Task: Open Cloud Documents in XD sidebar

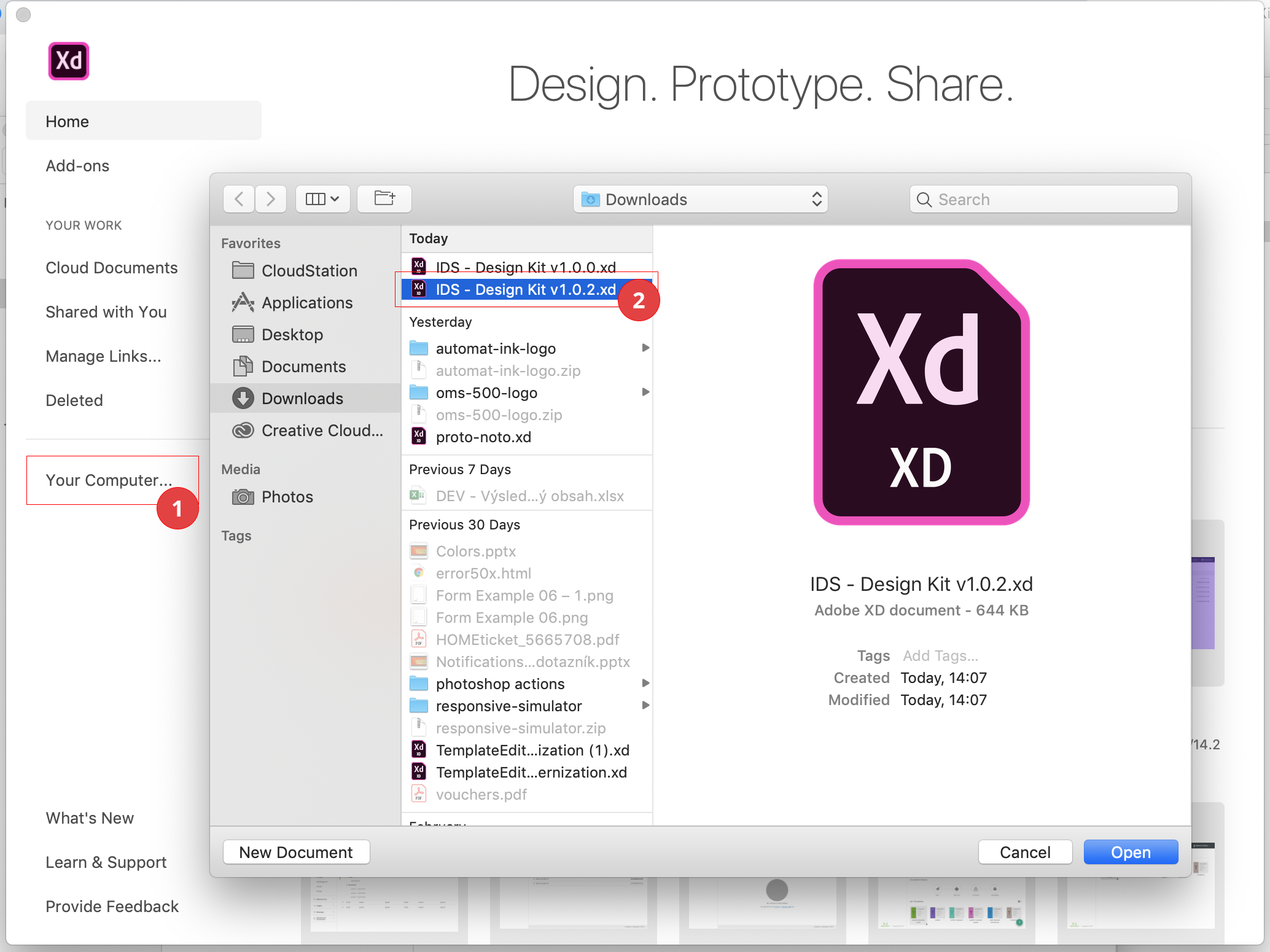Action: click(112, 268)
